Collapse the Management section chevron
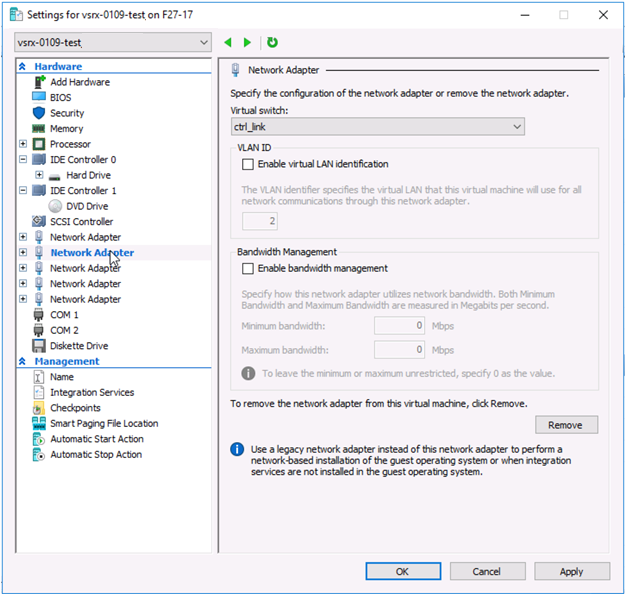The image size is (625, 594). point(22,361)
